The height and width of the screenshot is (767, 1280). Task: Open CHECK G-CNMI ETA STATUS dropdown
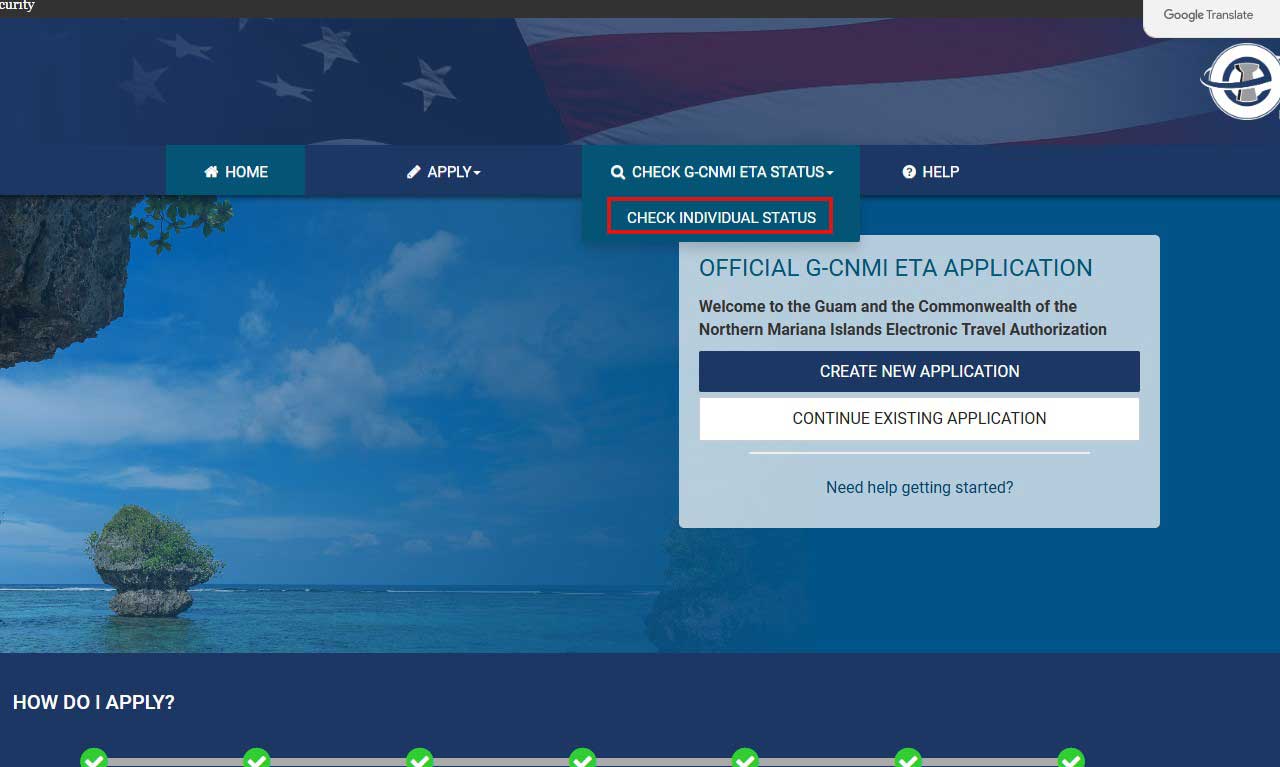721,172
